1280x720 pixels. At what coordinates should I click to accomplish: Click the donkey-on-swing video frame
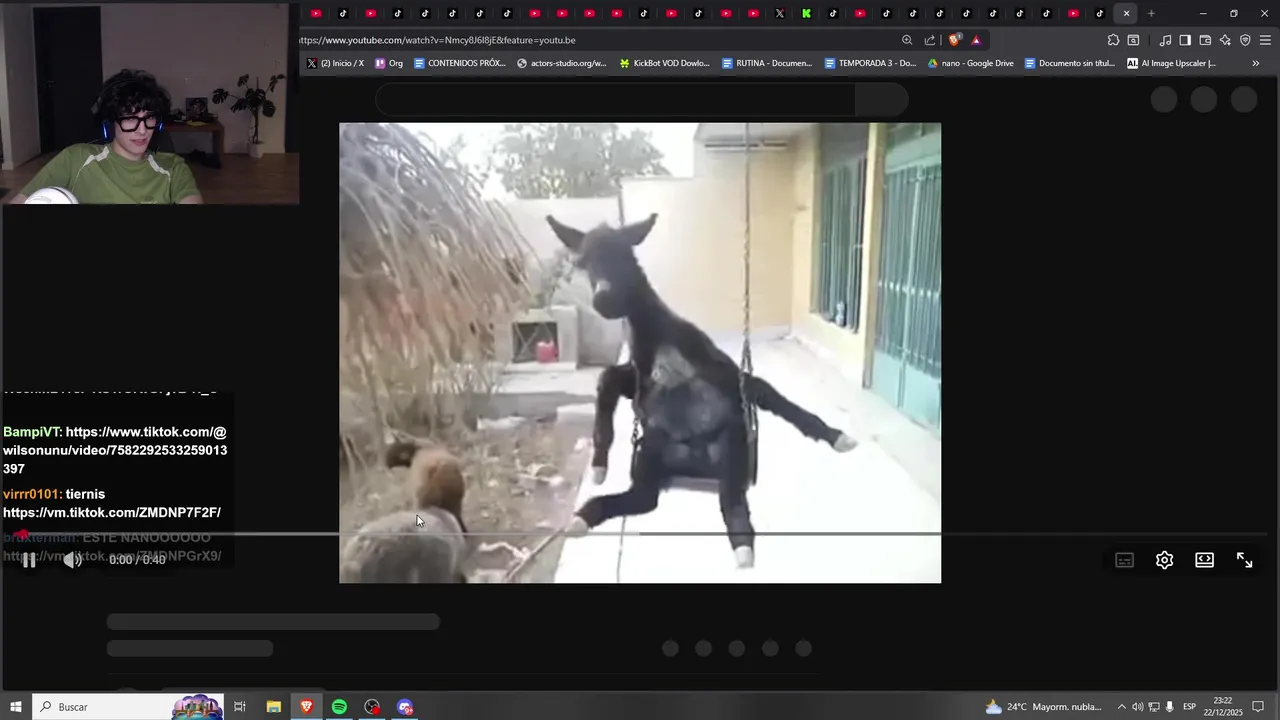tap(640, 353)
